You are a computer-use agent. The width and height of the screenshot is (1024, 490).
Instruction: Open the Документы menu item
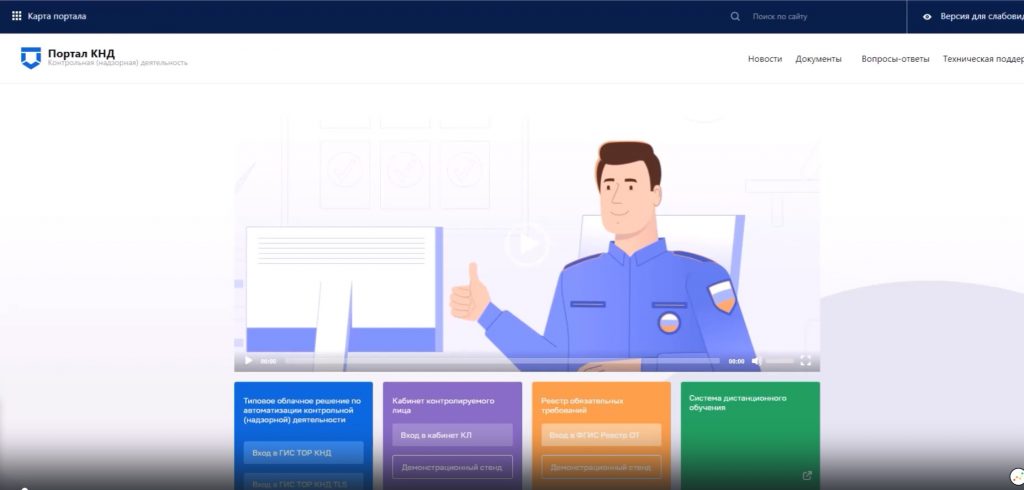click(x=818, y=59)
